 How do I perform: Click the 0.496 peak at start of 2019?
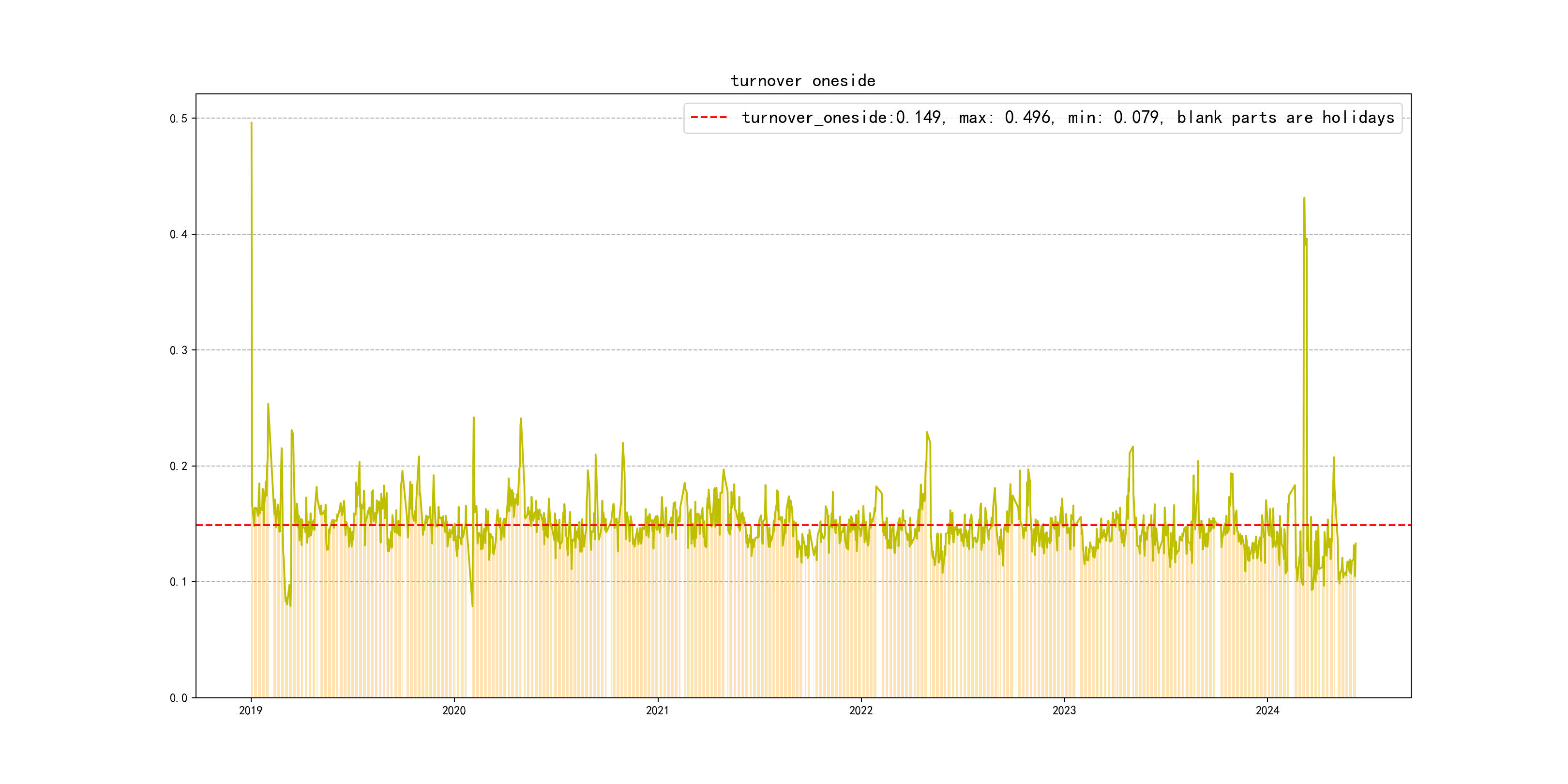pos(251,123)
